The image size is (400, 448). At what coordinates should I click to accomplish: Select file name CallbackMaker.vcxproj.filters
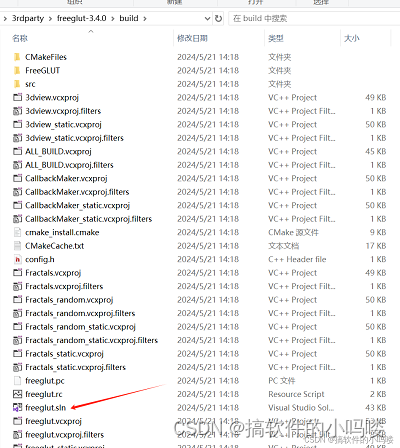[77, 192]
